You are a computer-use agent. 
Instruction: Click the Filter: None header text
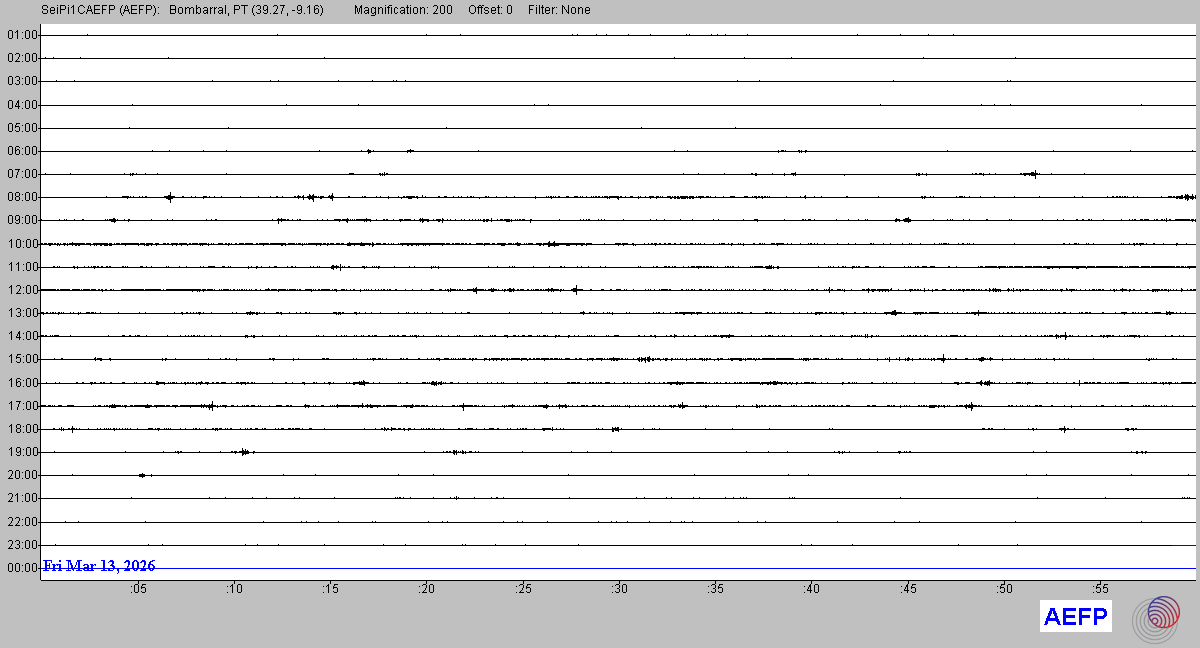(x=559, y=10)
